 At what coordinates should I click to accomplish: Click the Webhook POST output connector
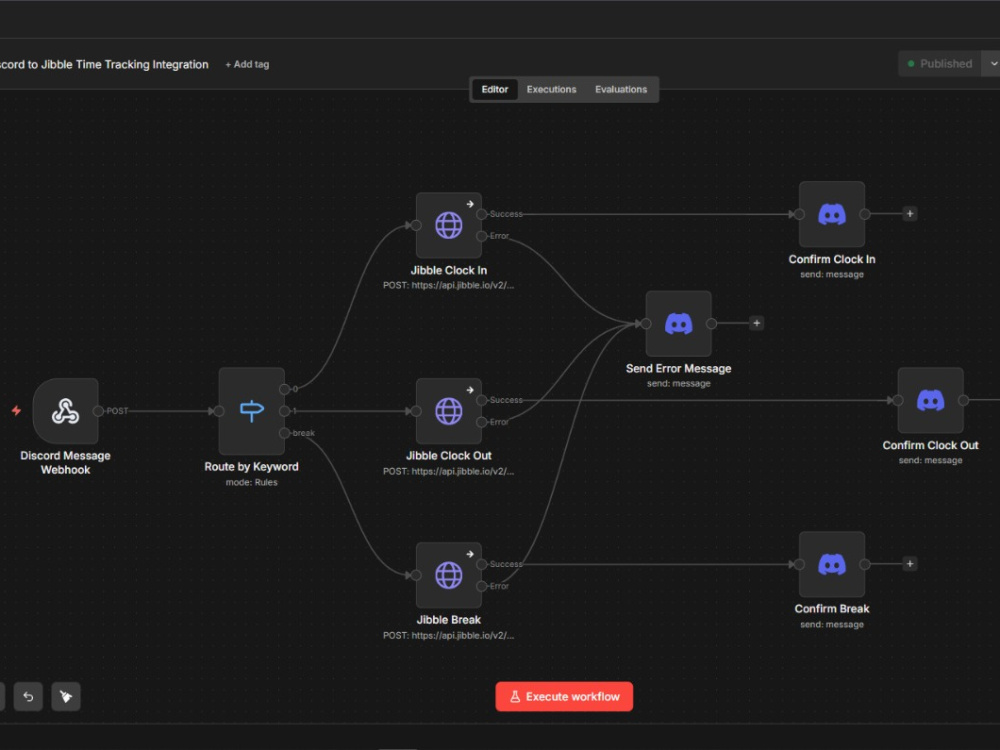point(98,411)
